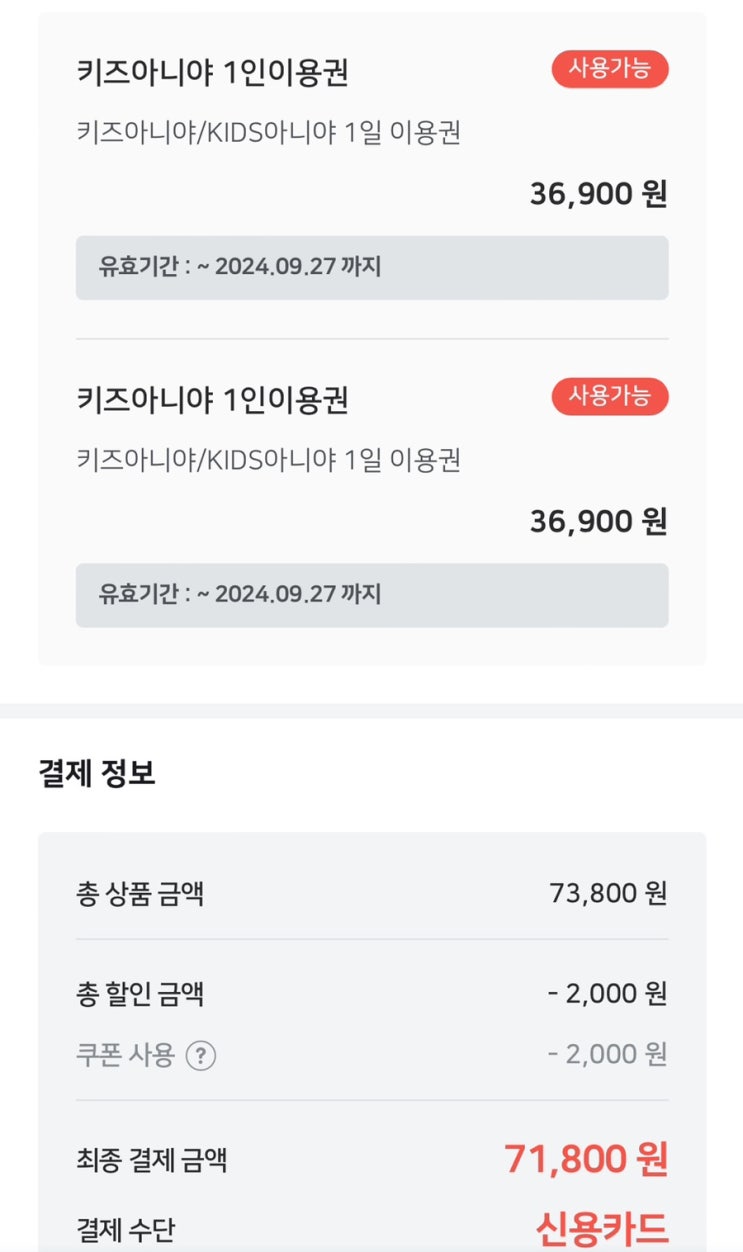Click the second ticket's 36,900 원 price
The height and width of the screenshot is (1252, 743).
click(x=598, y=521)
